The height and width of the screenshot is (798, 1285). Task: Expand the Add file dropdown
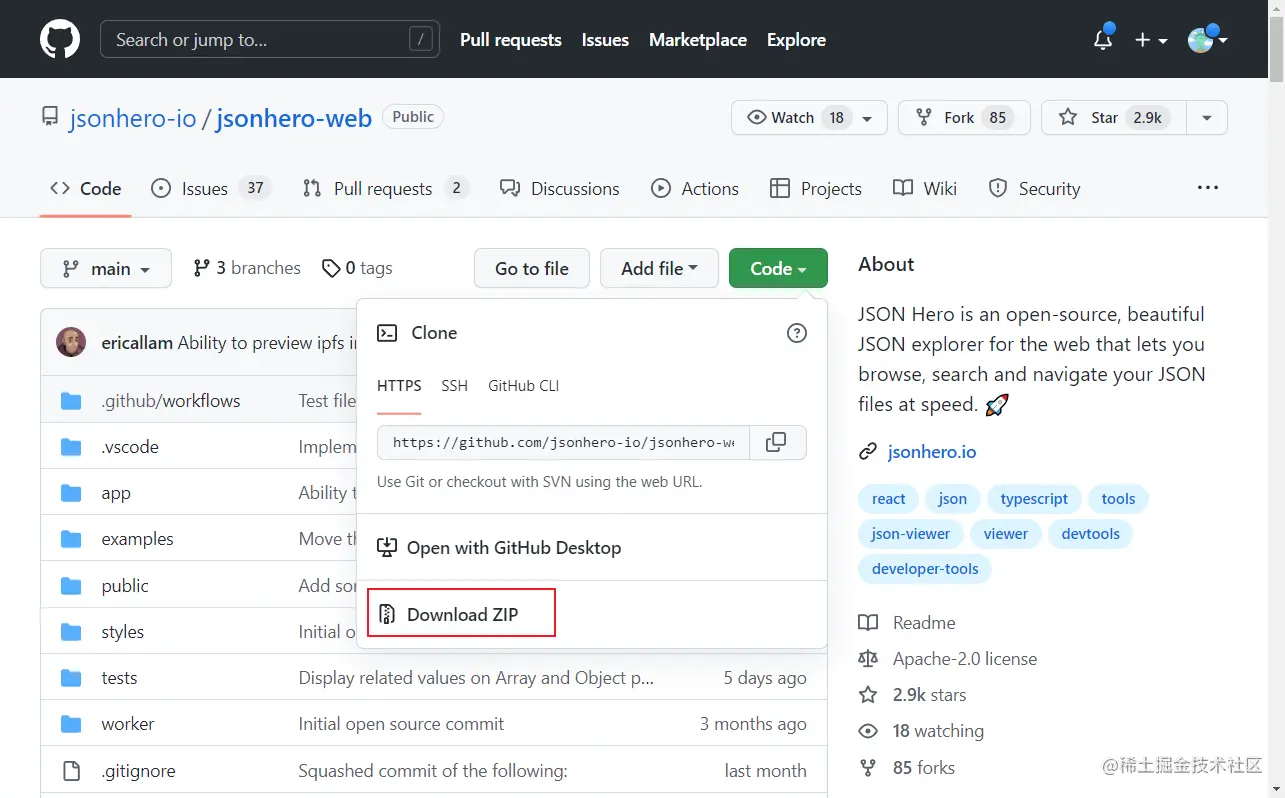tap(658, 268)
